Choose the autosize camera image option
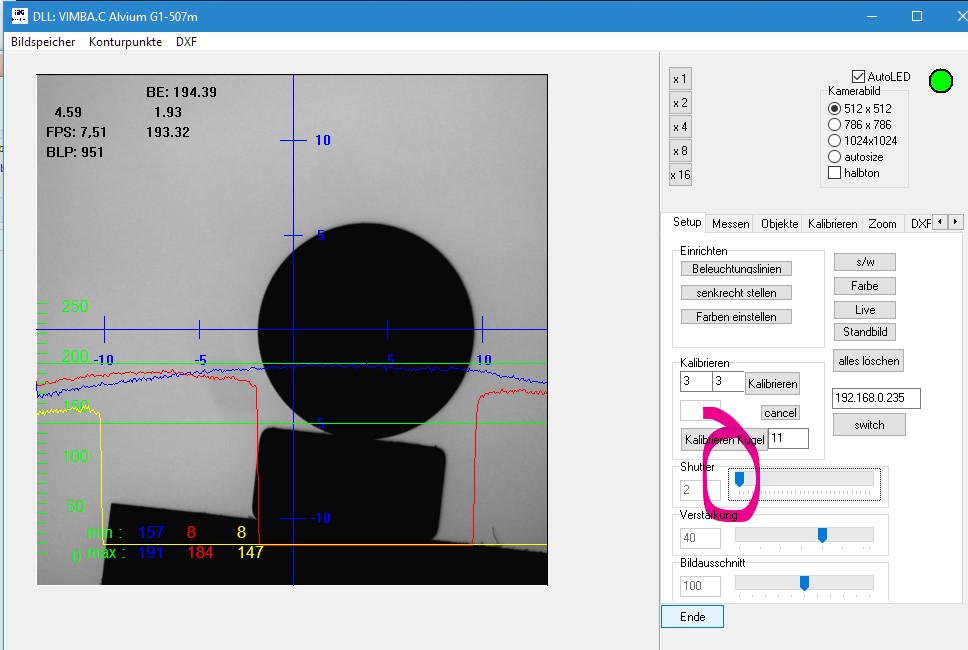This screenshot has width=968, height=650. [835, 157]
